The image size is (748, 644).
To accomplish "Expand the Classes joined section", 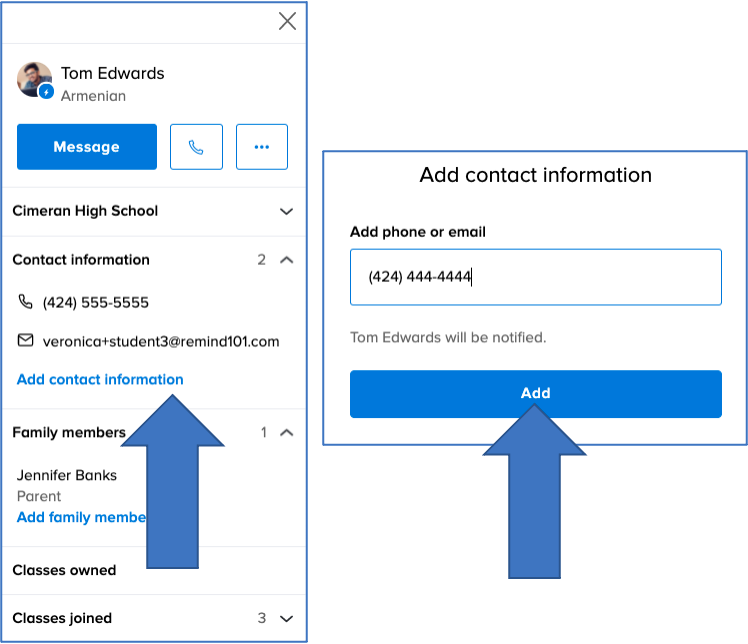I will tap(286, 618).
